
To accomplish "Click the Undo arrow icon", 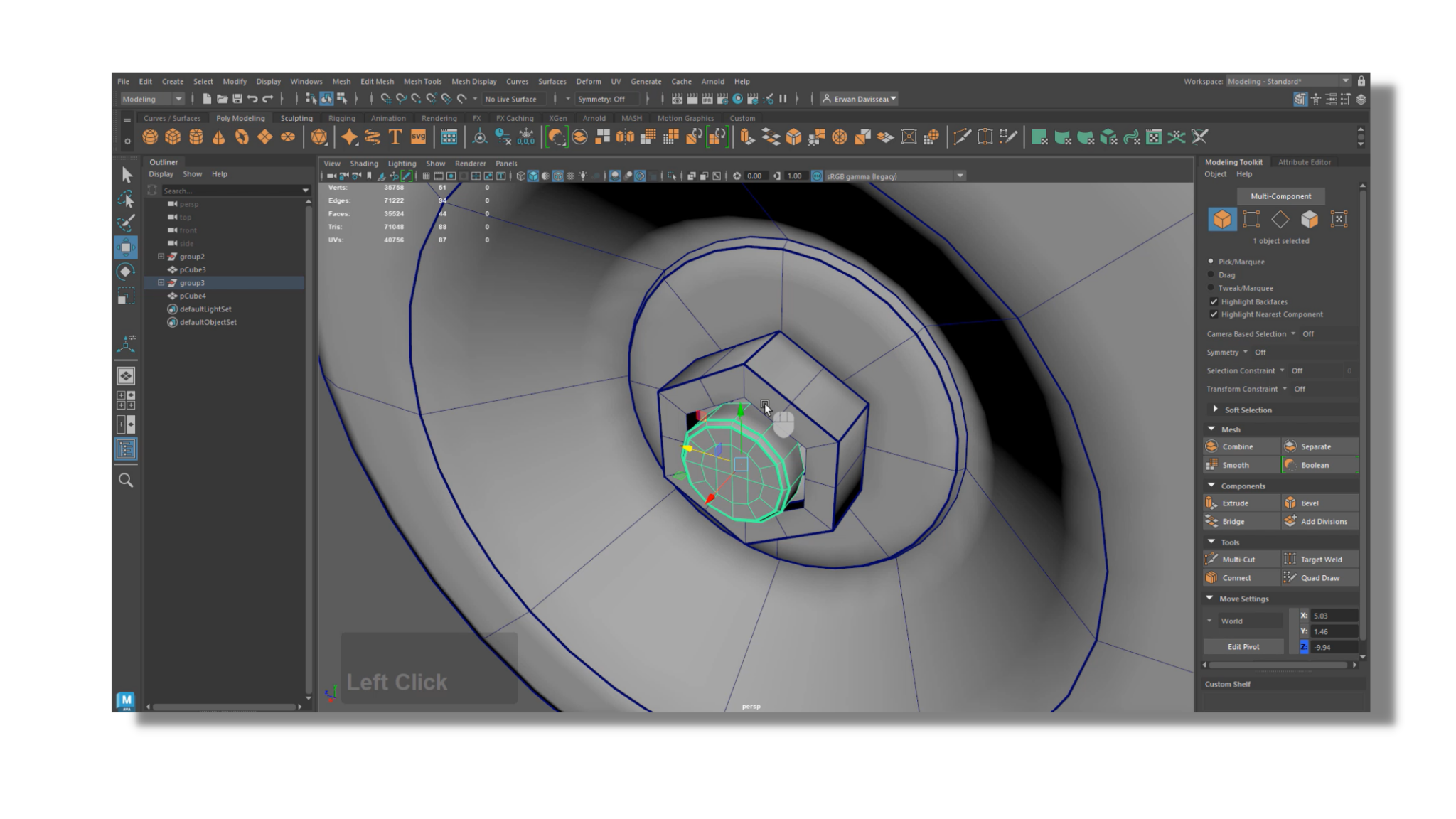I will coord(252,99).
